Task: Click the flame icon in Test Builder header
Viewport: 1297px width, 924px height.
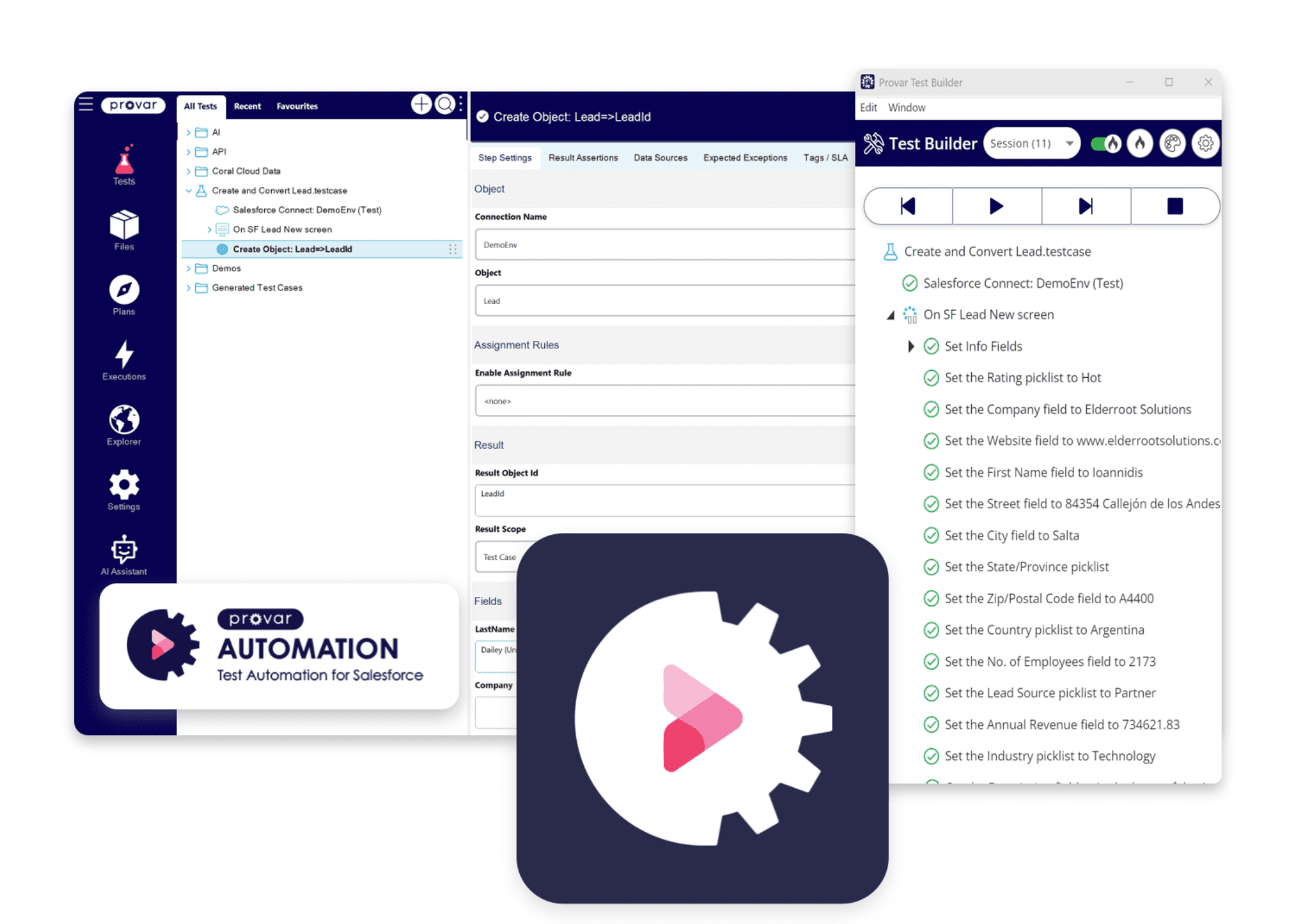Action: point(1139,144)
